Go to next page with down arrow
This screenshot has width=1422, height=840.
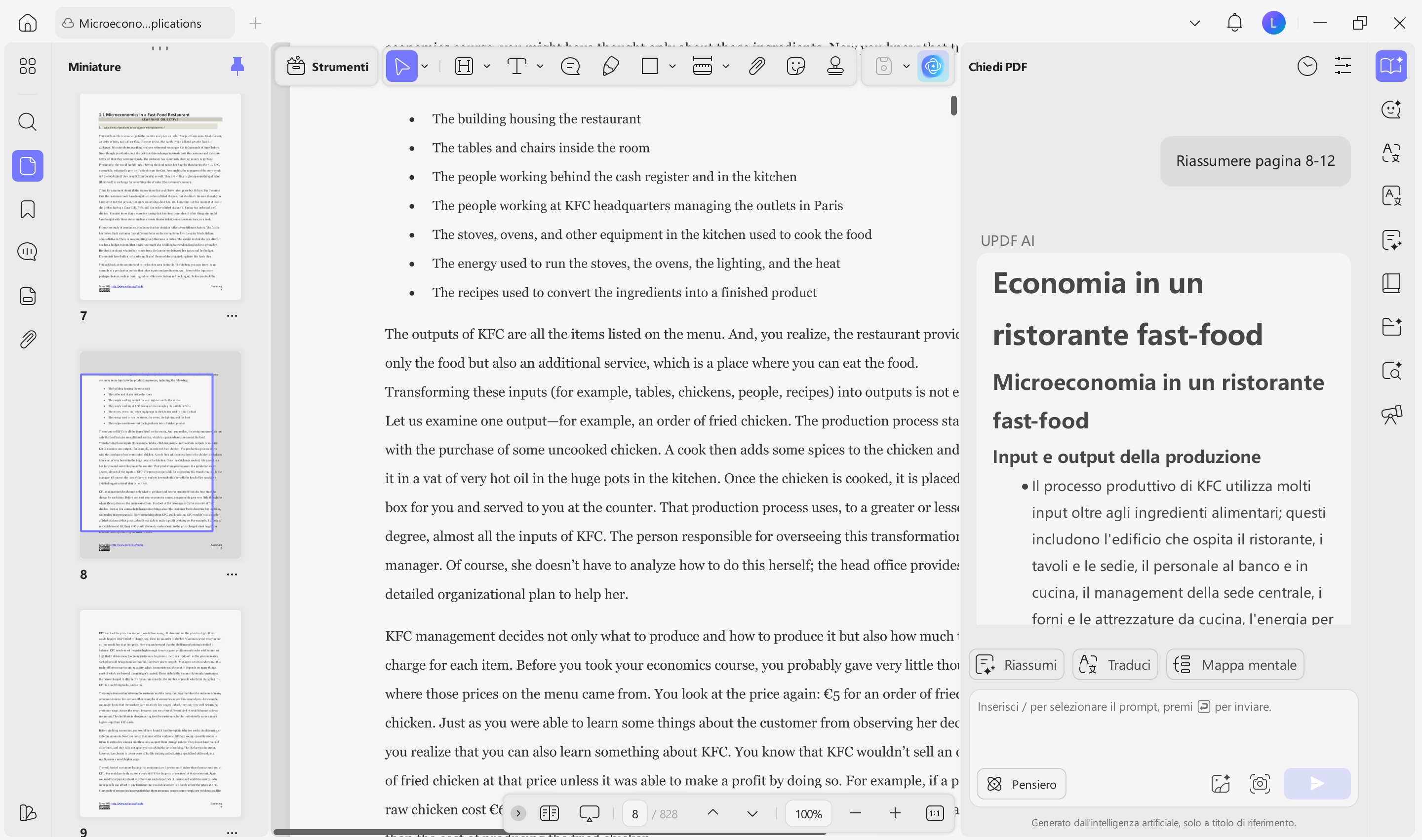[x=752, y=814]
